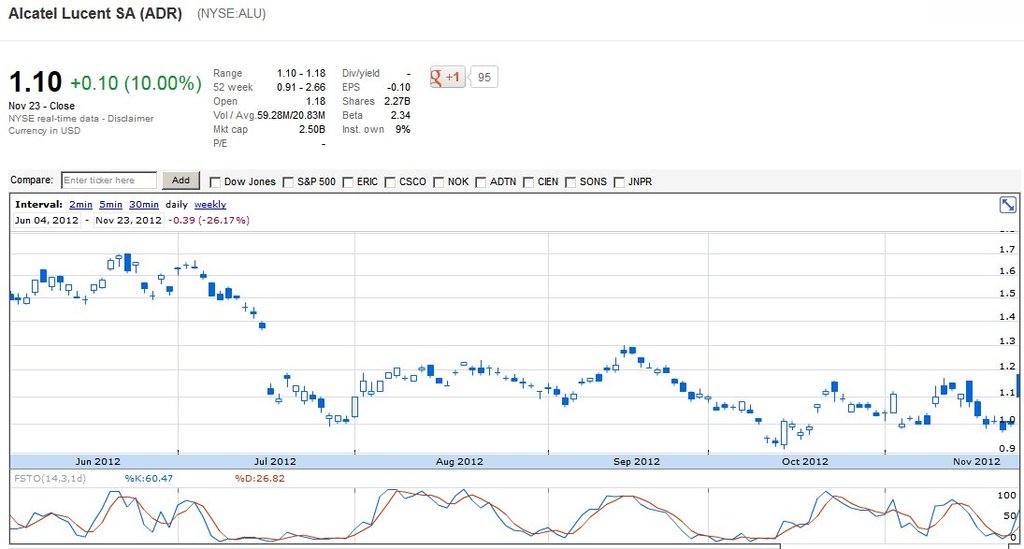This screenshot has width=1024, height=549.
Task: Click the Nov 23, 2012 end date field
Action: 129,220
